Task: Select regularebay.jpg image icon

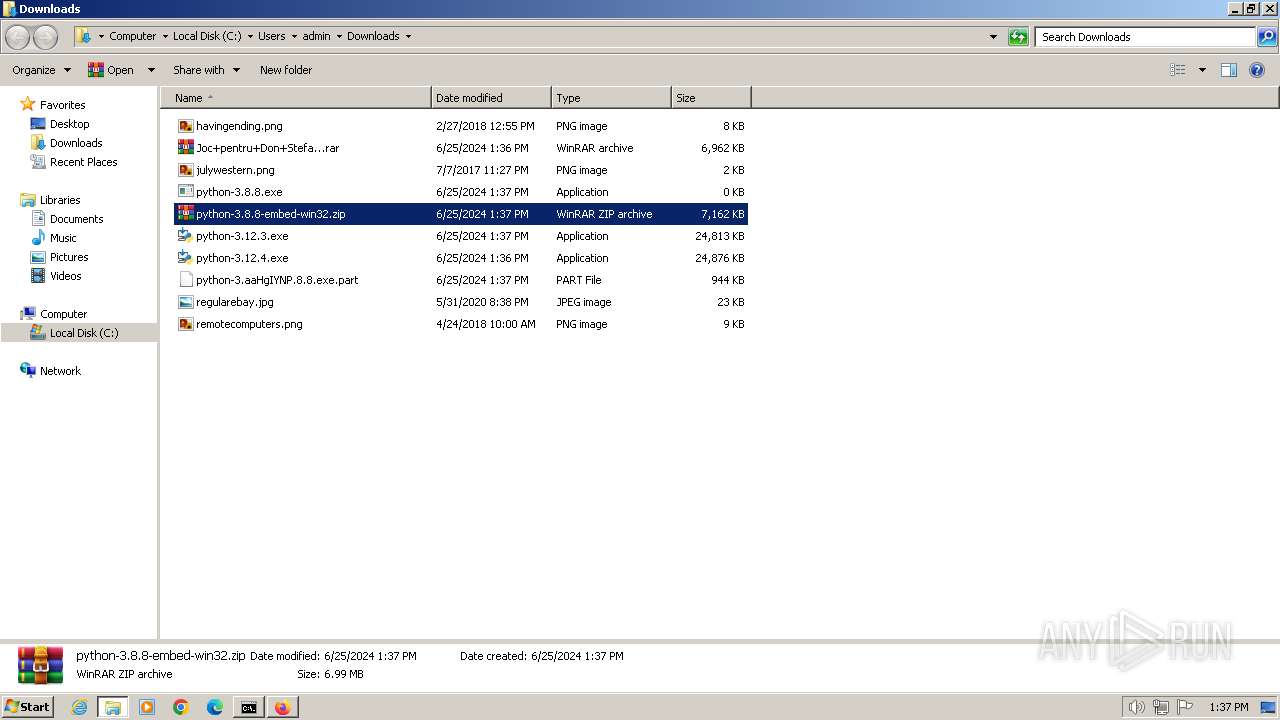Action: 185,302
